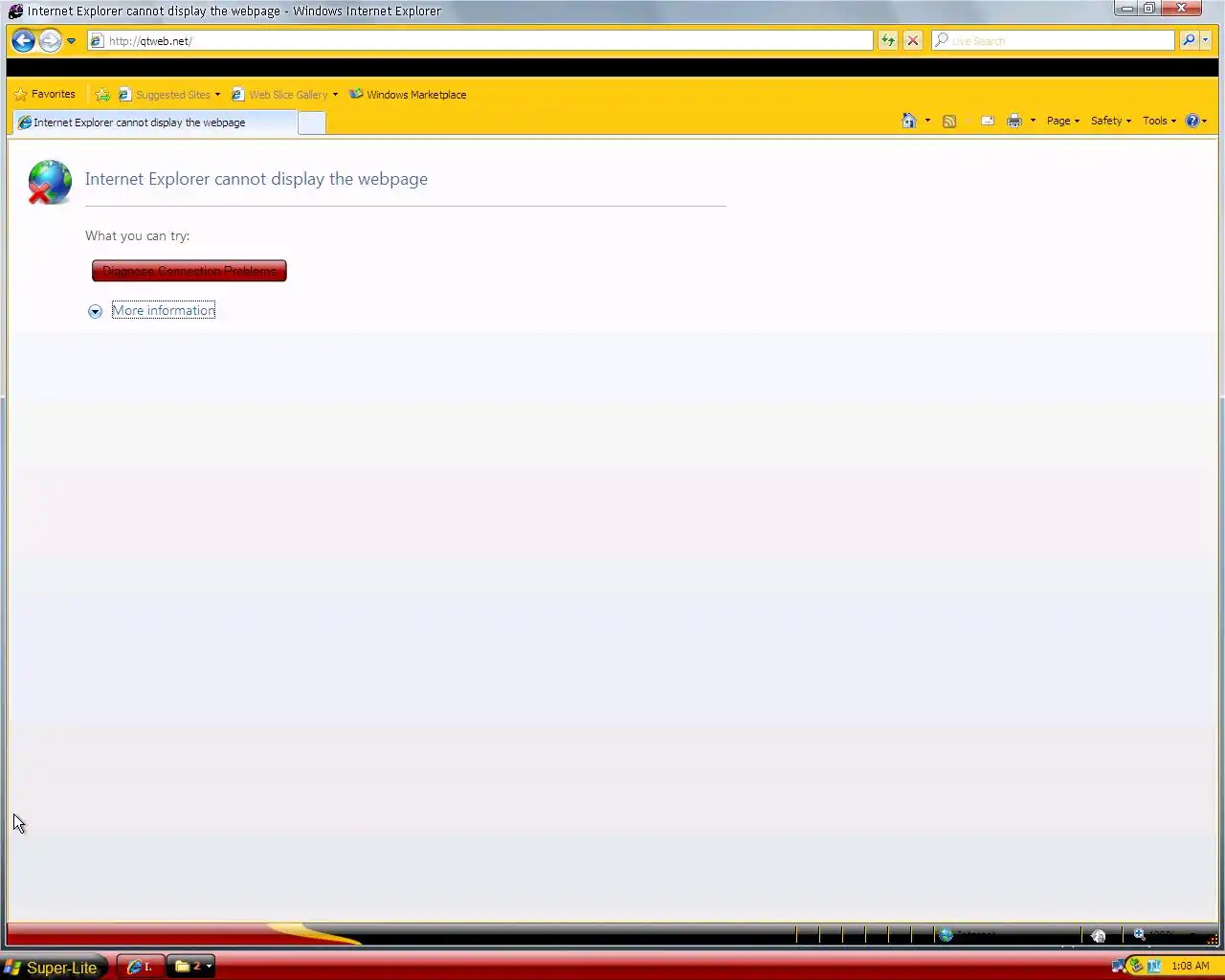The height and width of the screenshot is (980, 1225).
Task: Click the Read Mail envelope icon
Action: 988,121
